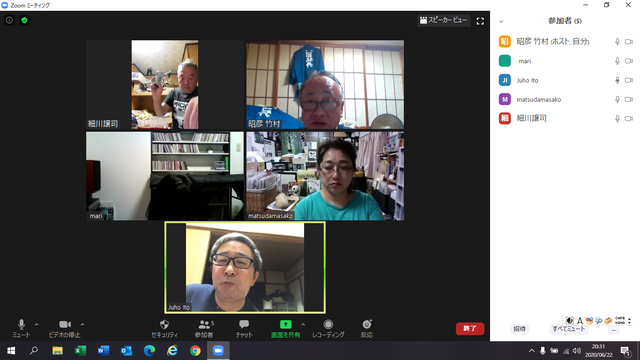Open Windows notification center icon
640x360 pixels.
626,351
